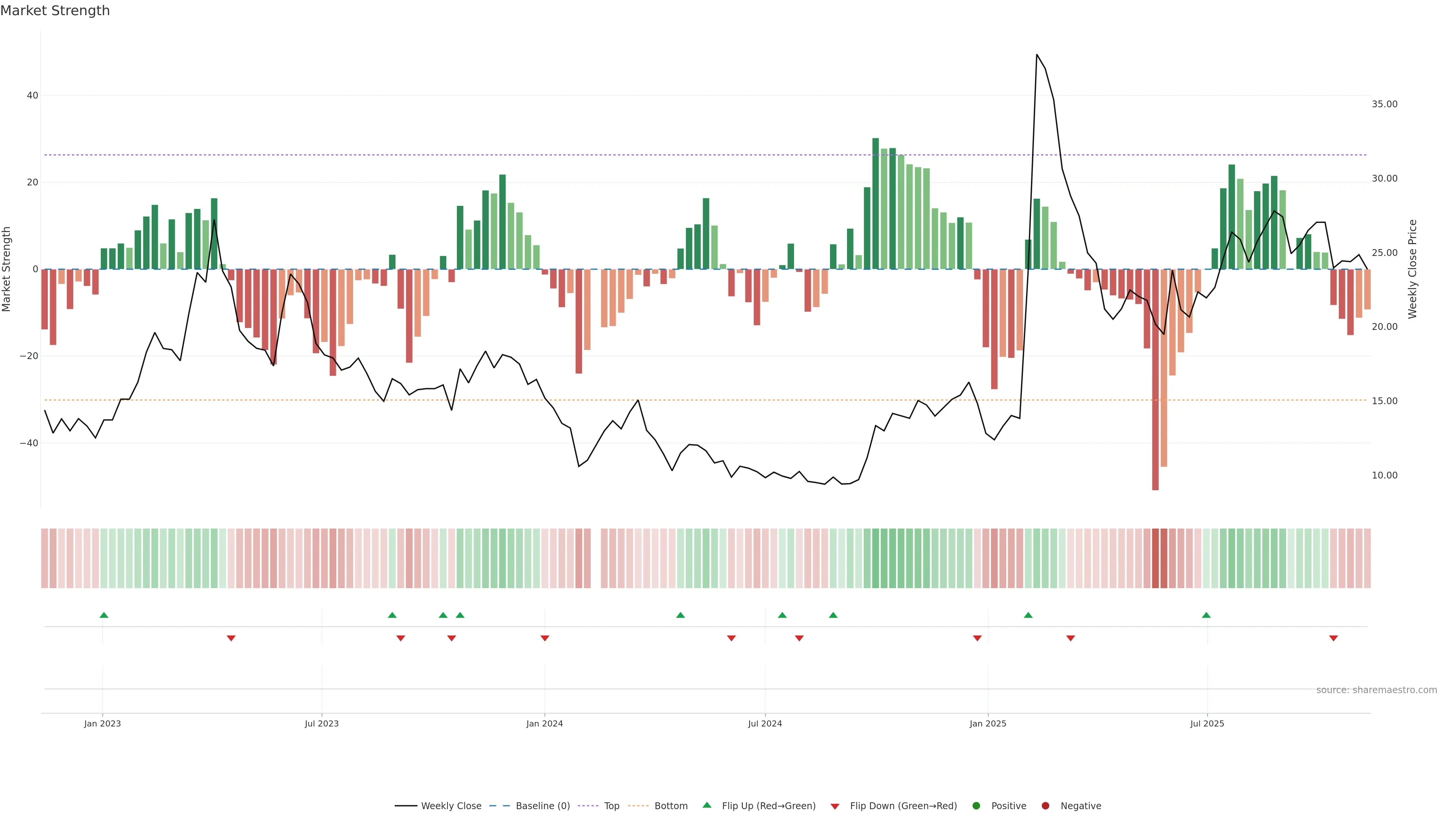Click the flip-down marker near Jan 2024
Viewport: 1456px width, 819px height.
point(545,638)
